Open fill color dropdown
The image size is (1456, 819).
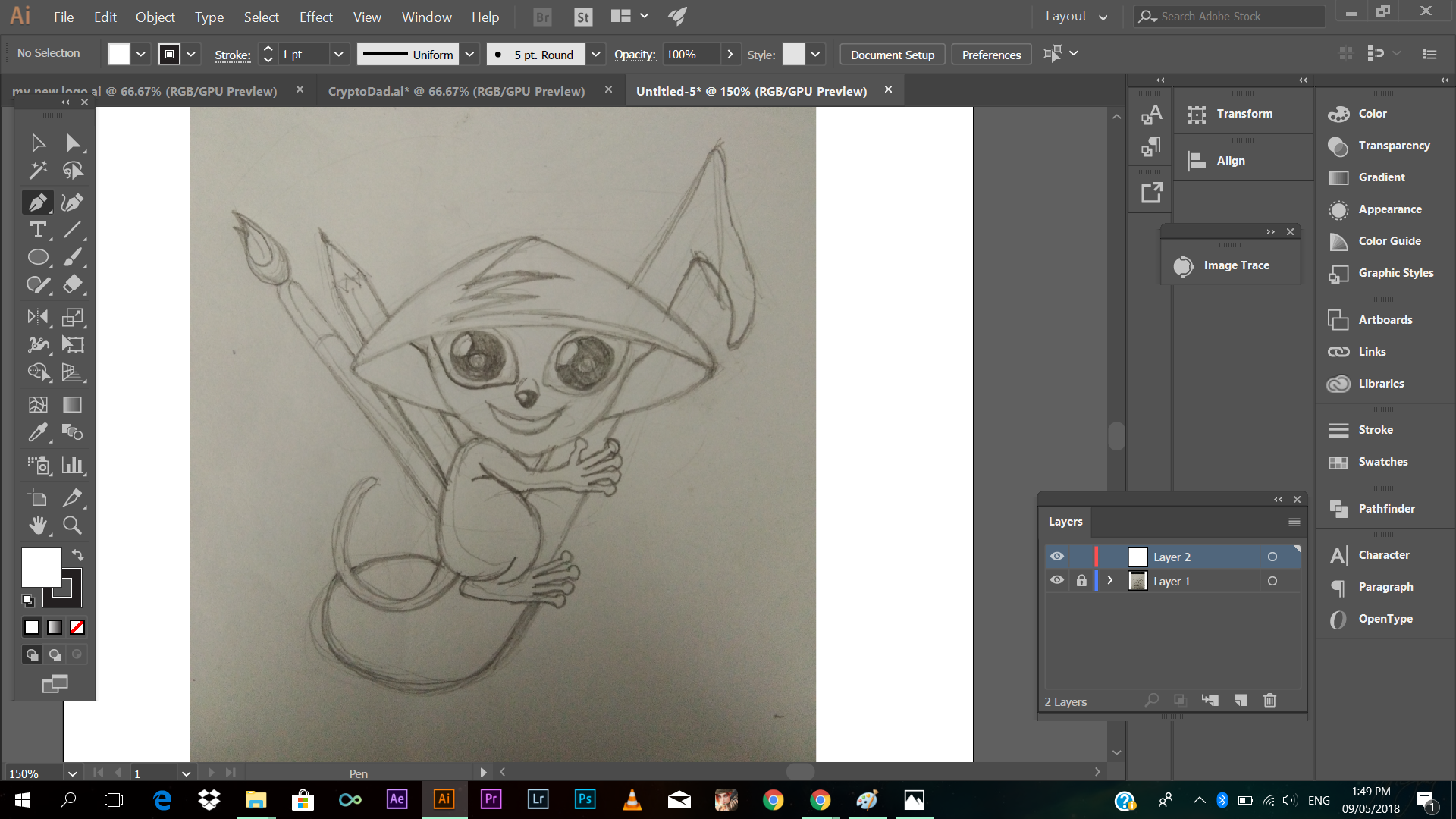click(x=141, y=55)
